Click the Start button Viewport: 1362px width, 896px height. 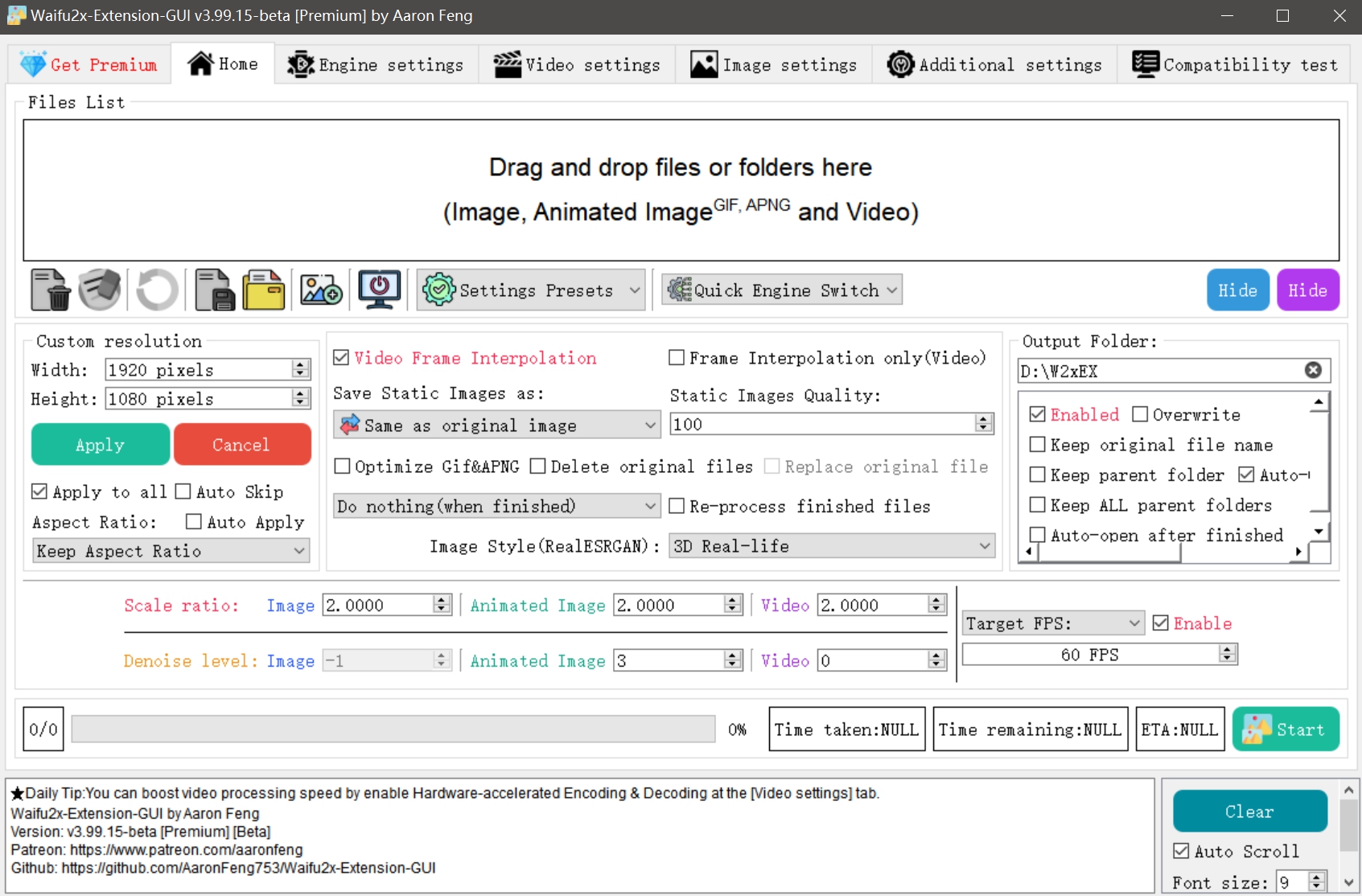coord(1286,729)
